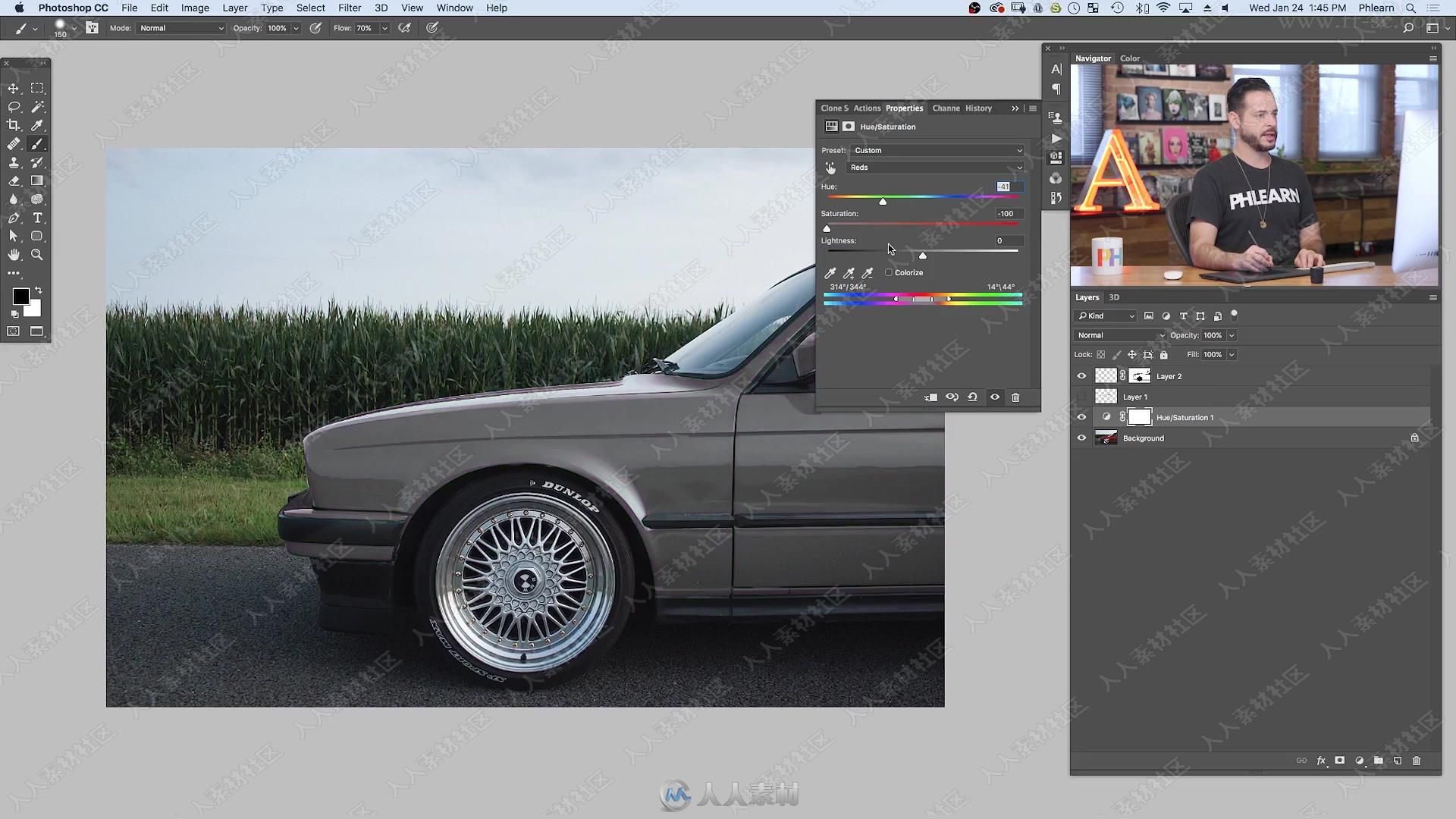Select the Clone Stamp tool
This screenshot has width=1456, height=819.
click(x=14, y=162)
